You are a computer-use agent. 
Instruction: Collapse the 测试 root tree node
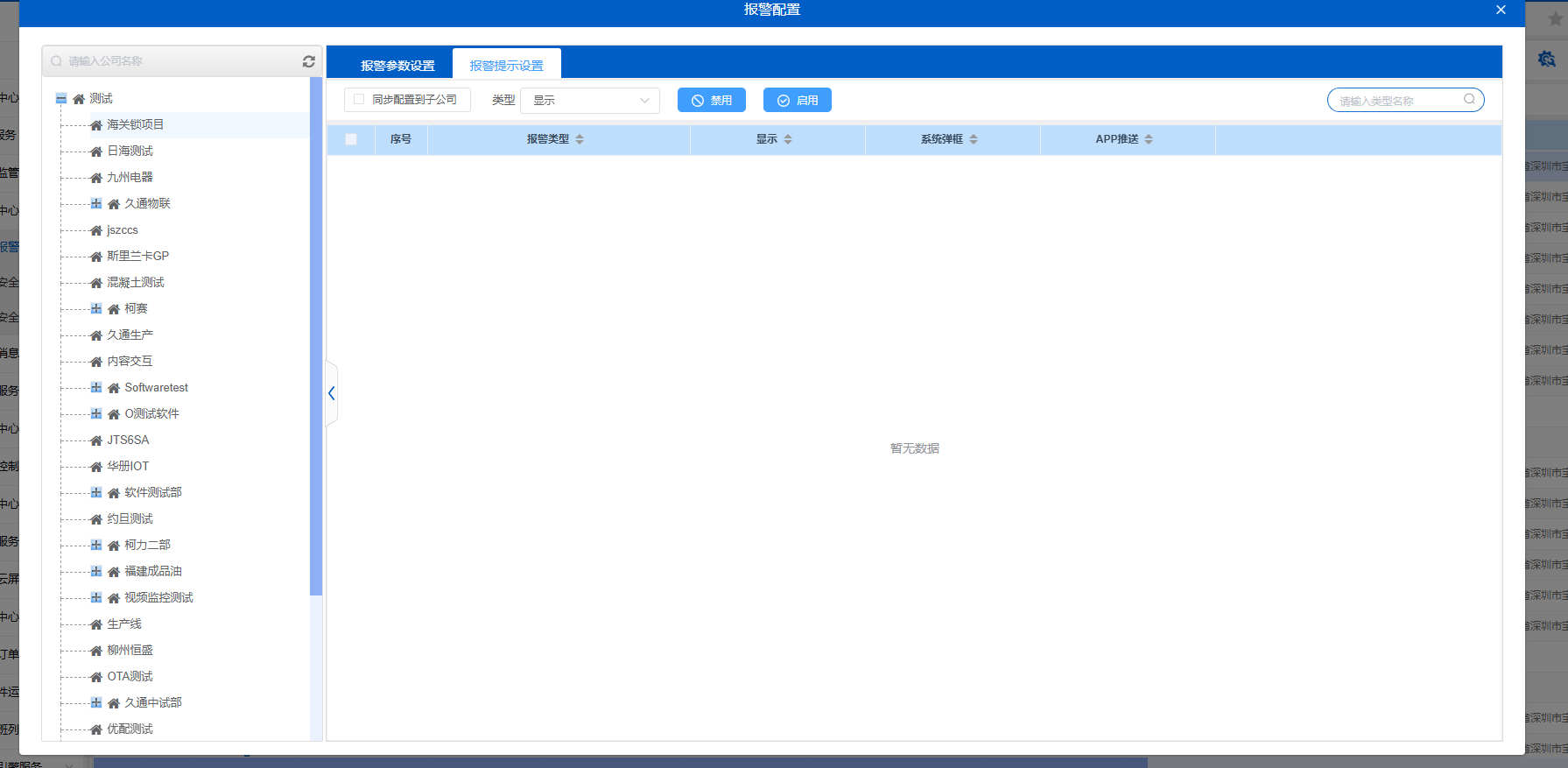point(61,99)
